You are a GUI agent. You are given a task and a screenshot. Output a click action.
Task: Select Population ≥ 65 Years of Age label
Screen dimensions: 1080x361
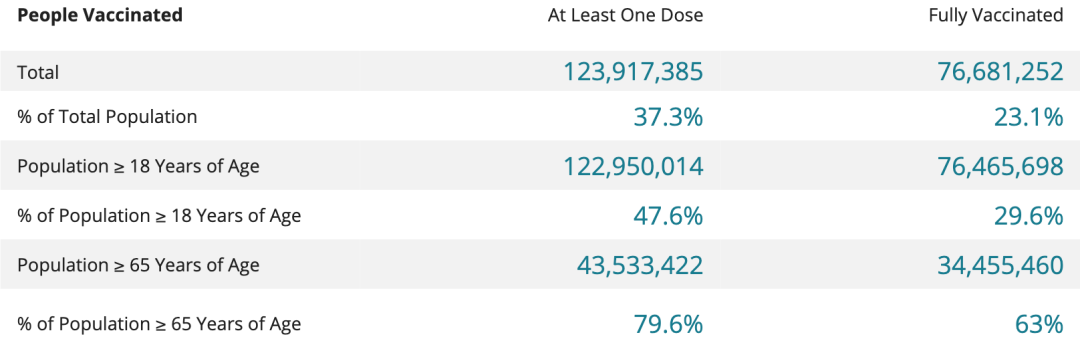[x=138, y=265]
